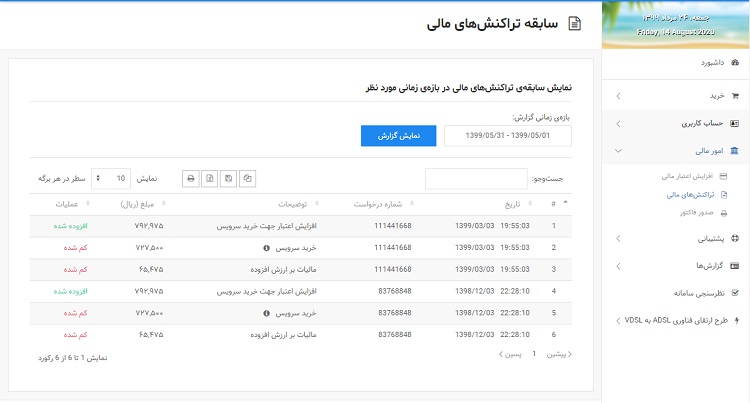
Task: Click request number 111441668 in row 1
Action: tap(393, 226)
